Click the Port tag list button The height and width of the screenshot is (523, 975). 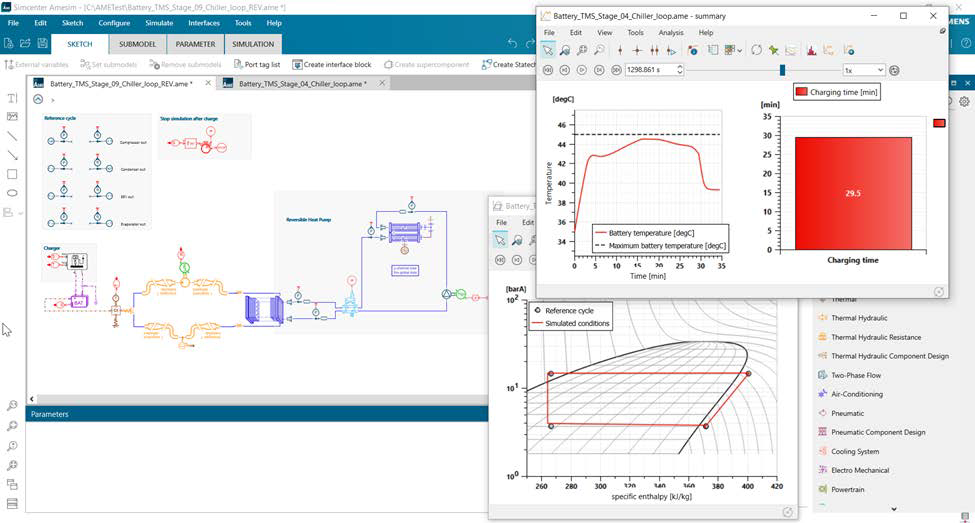pos(258,64)
